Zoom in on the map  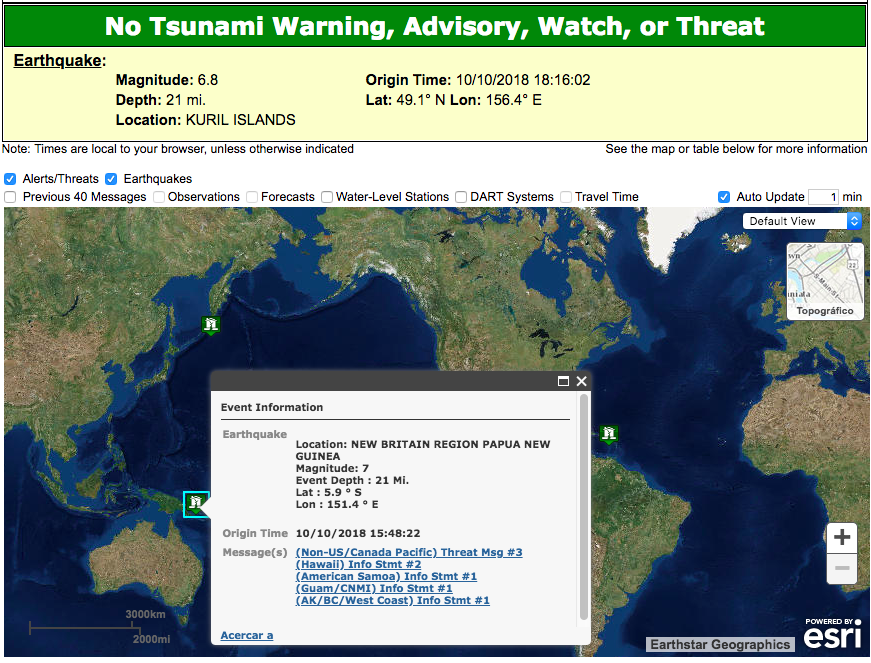(x=842, y=538)
